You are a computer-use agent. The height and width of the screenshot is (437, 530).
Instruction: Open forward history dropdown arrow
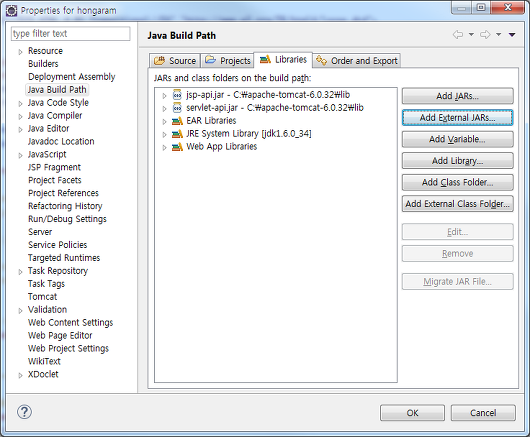(499, 34)
